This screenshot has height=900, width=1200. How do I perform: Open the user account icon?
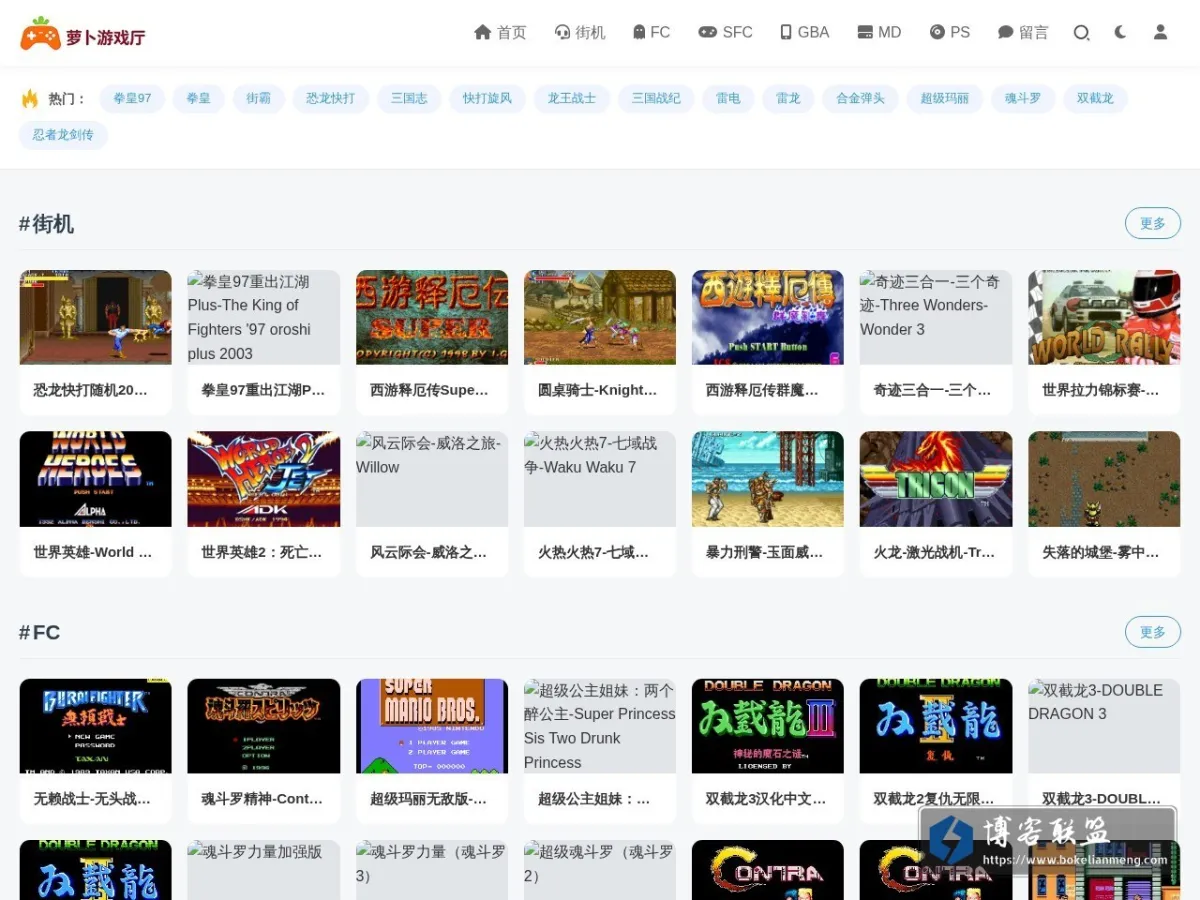(x=1160, y=32)
